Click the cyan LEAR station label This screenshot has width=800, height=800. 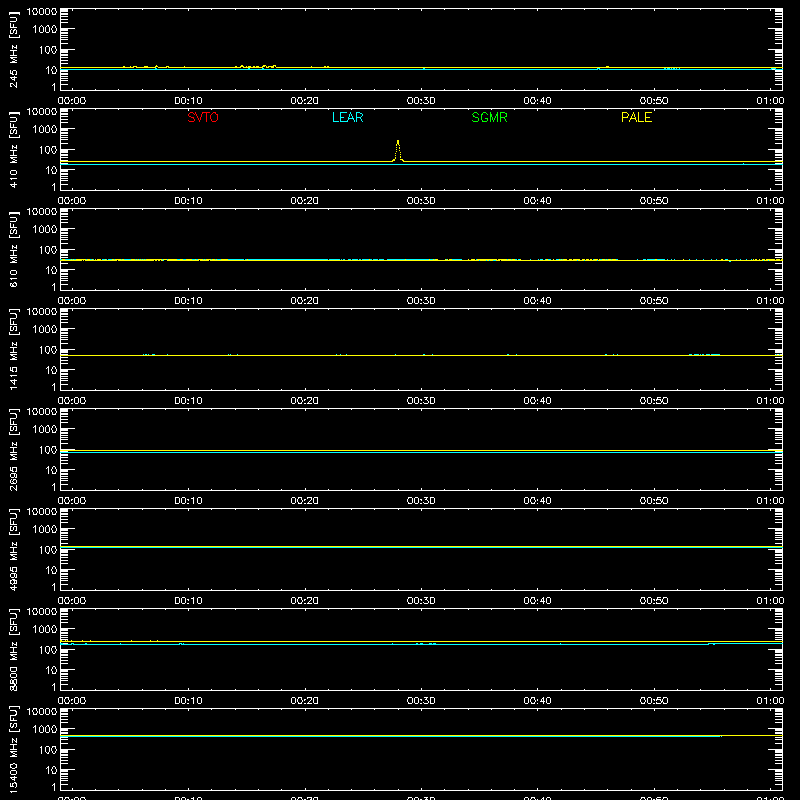[x=347, y=117]
